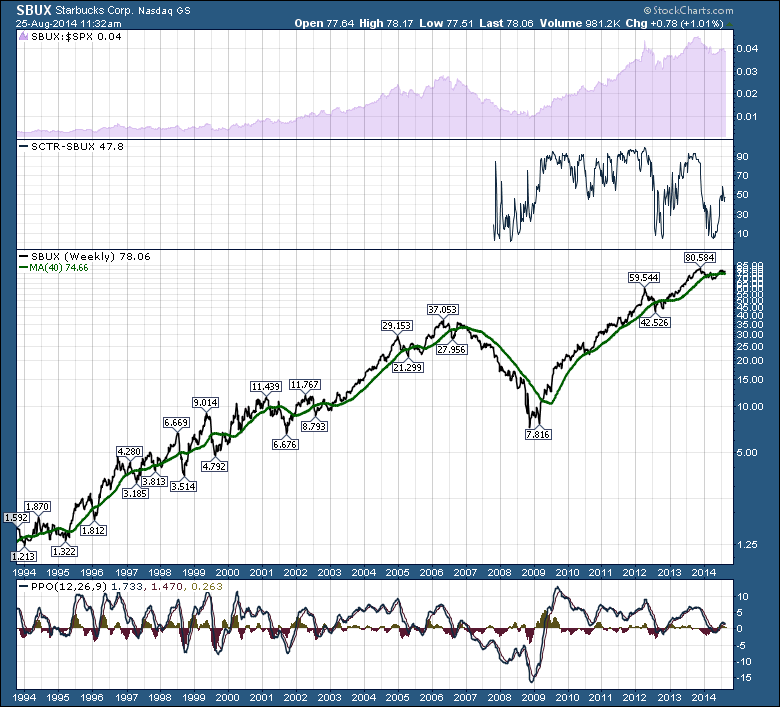Click the 42.526 price low label

click(654, 322)
